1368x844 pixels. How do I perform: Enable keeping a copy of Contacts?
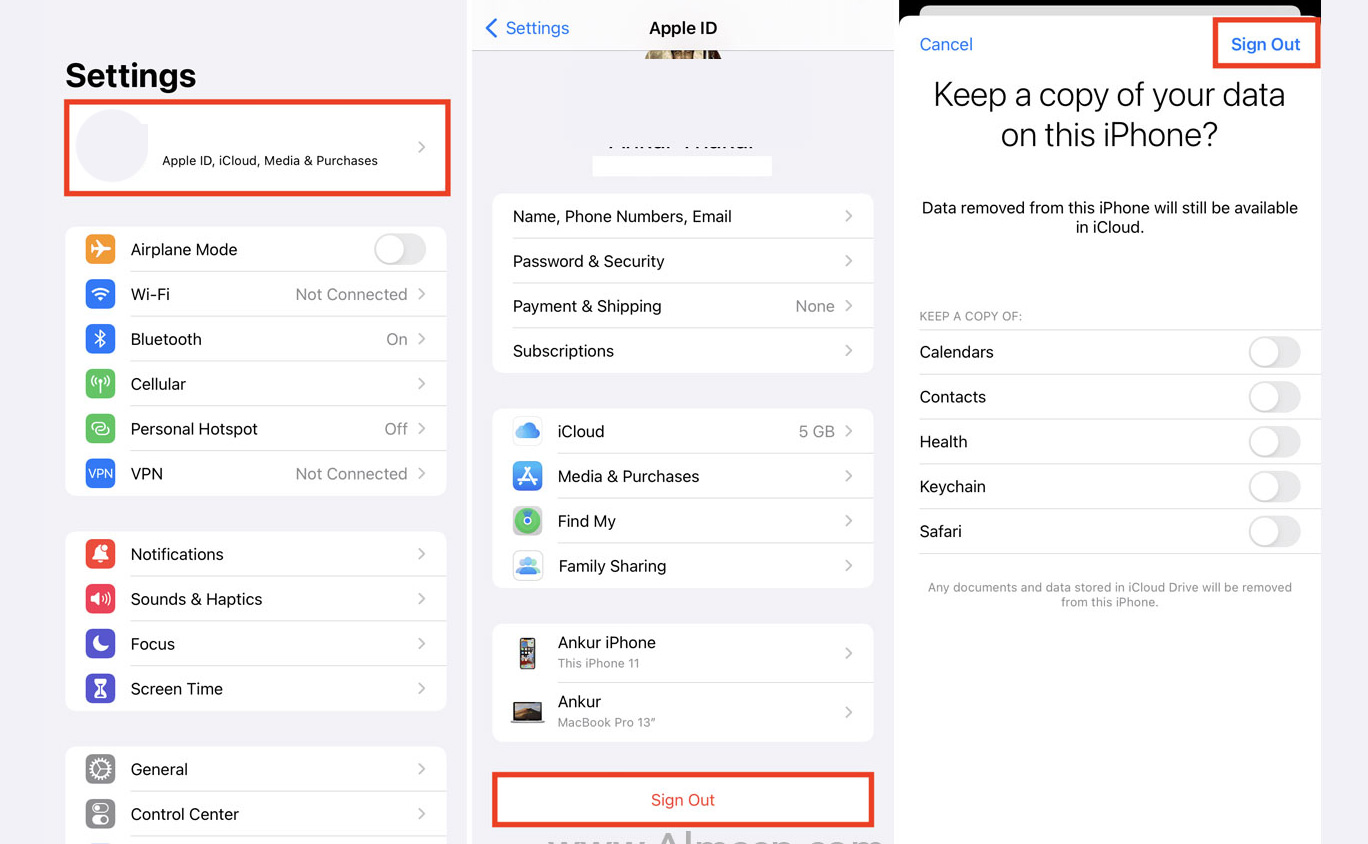(1274, 397)
